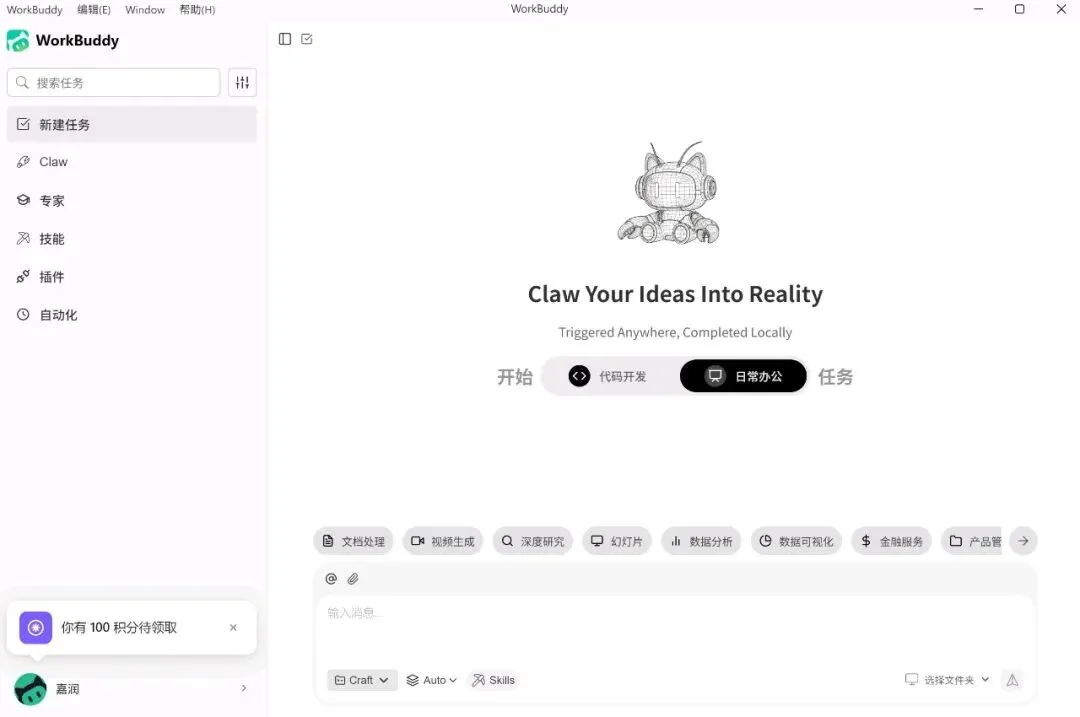This screenshot has height=717, width=1080.
Task: Select the 日常办公 mode
Action: pyautogui.click(x=743, y=376)
